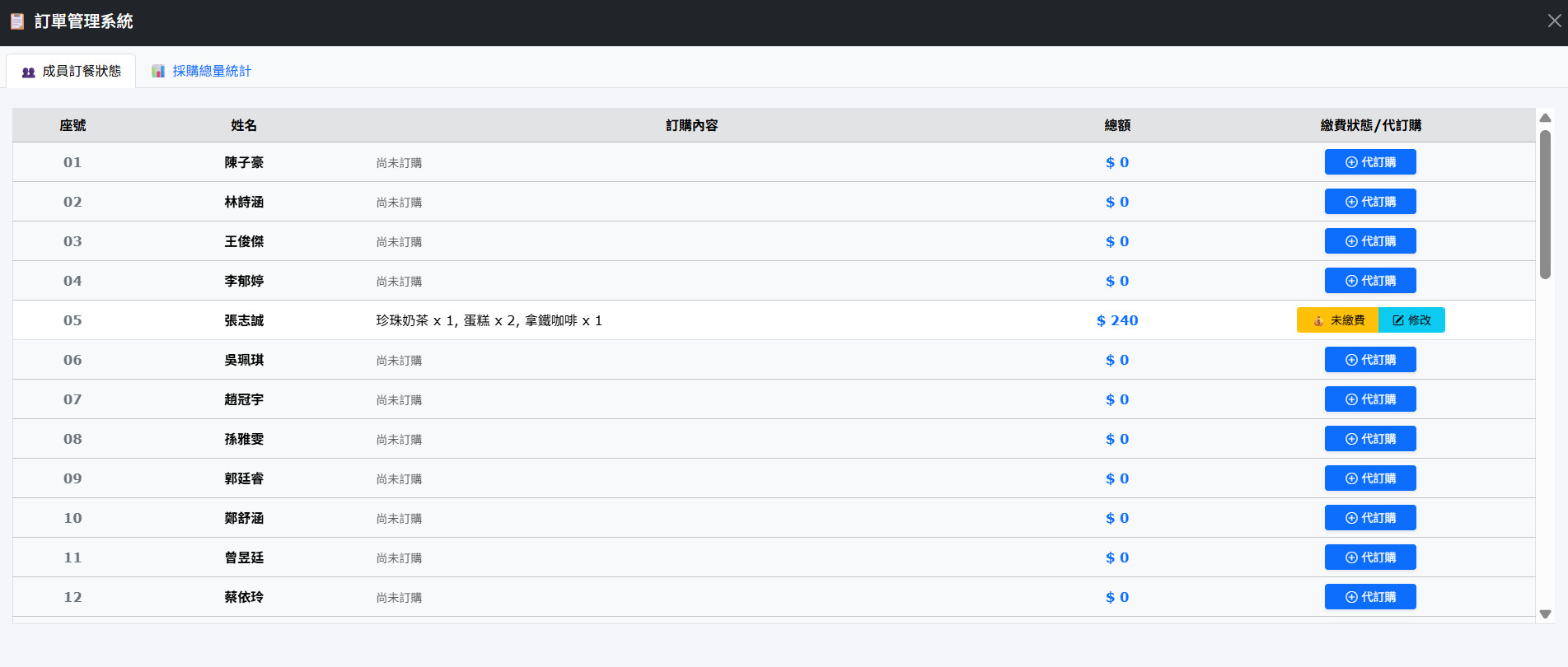
Task: Click 修改 to edit 張志誠's order
Action: [x=1411, y=320]
